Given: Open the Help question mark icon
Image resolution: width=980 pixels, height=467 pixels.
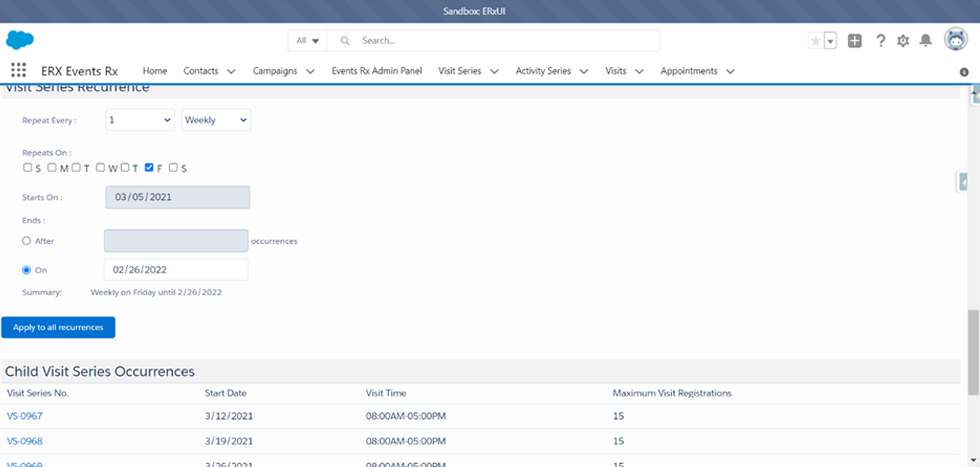Looking at the screenshot, I should coord(880,41).
